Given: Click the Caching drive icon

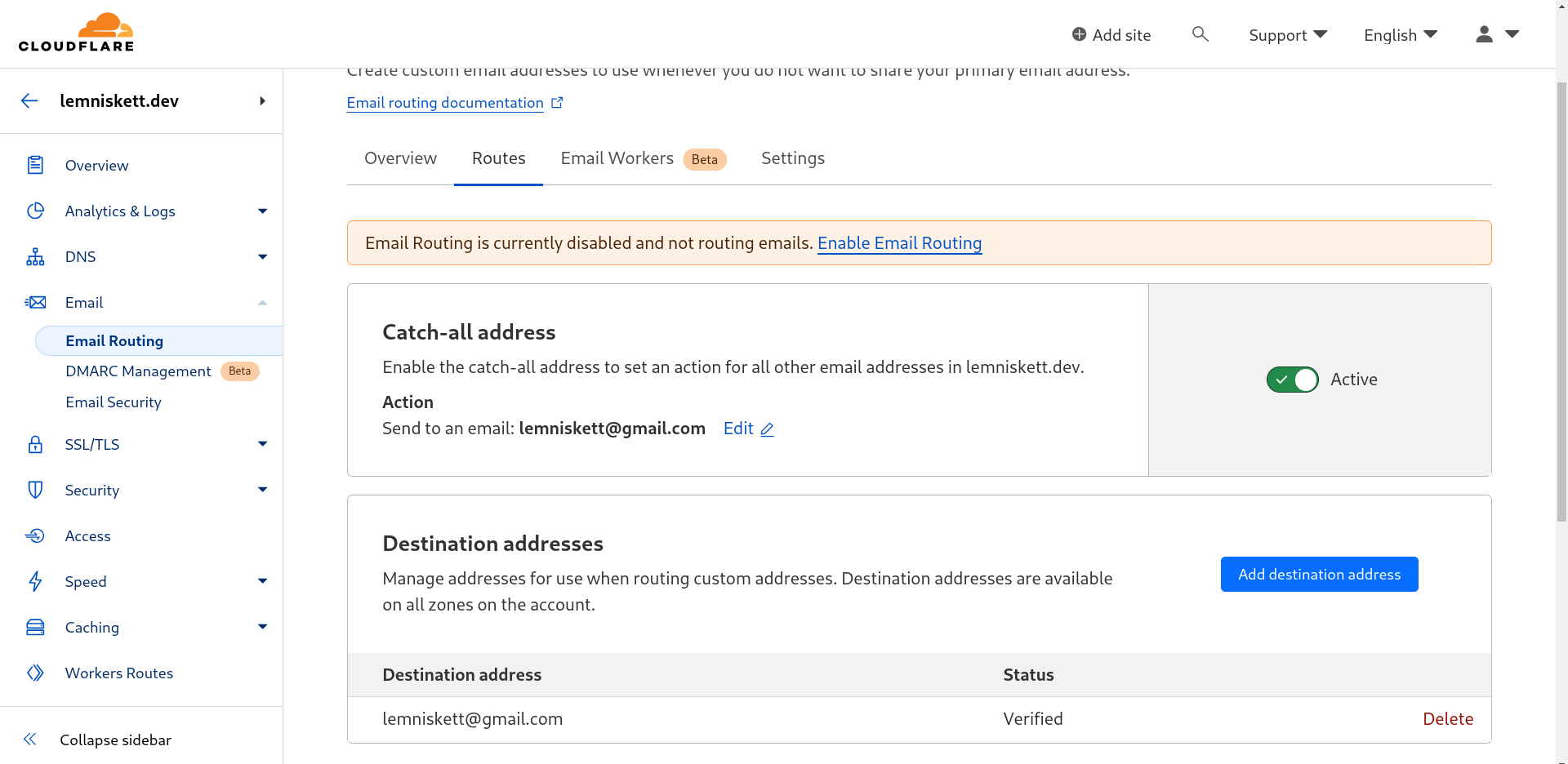Looking at the screenshot, I should [x=35, y=627].
